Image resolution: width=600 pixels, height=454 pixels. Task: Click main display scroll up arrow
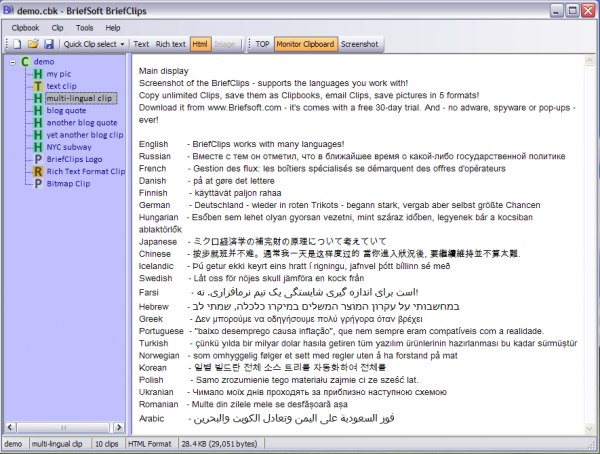pos(589,60)
